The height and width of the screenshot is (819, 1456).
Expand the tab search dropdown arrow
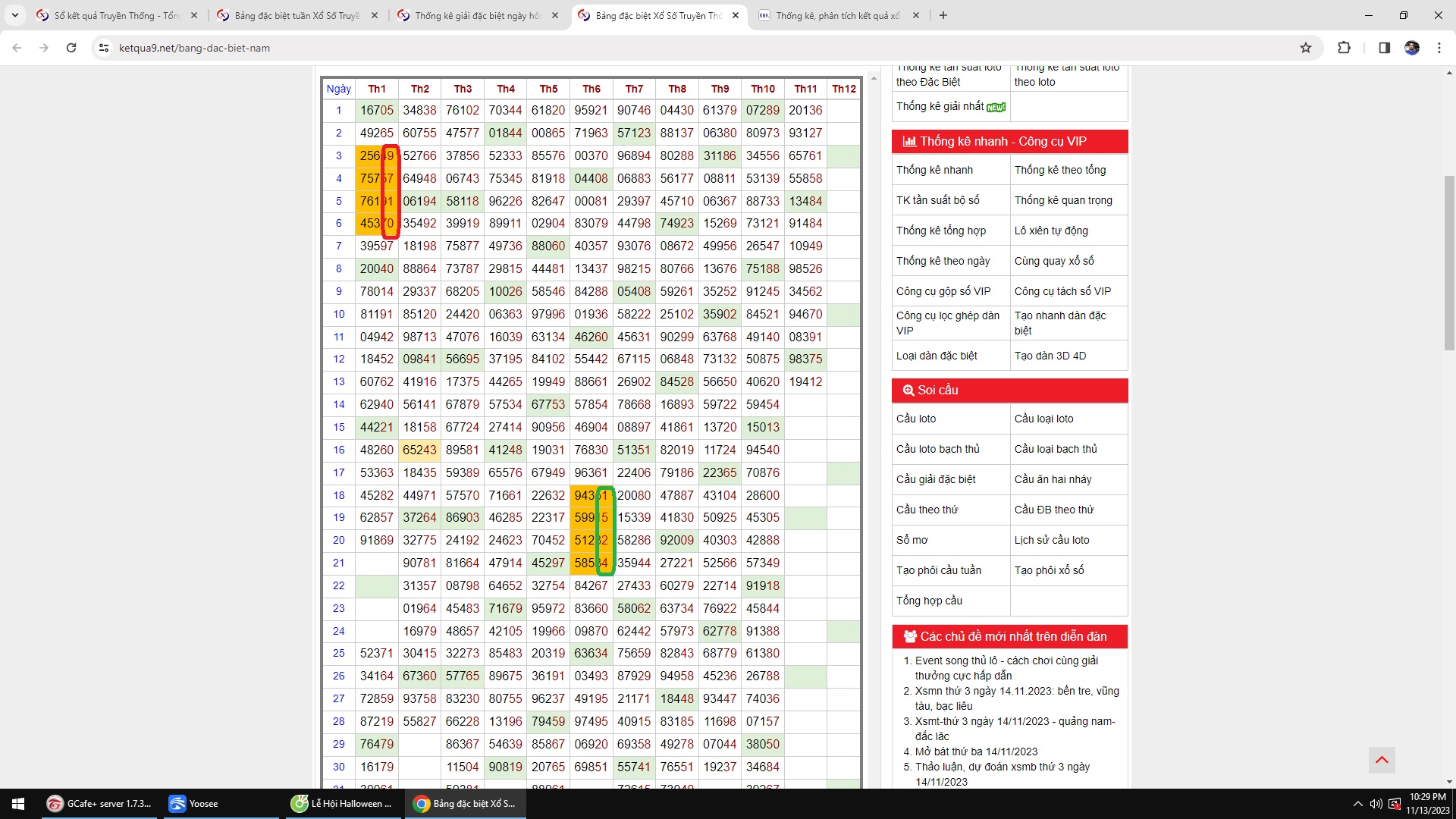[14, 15]
